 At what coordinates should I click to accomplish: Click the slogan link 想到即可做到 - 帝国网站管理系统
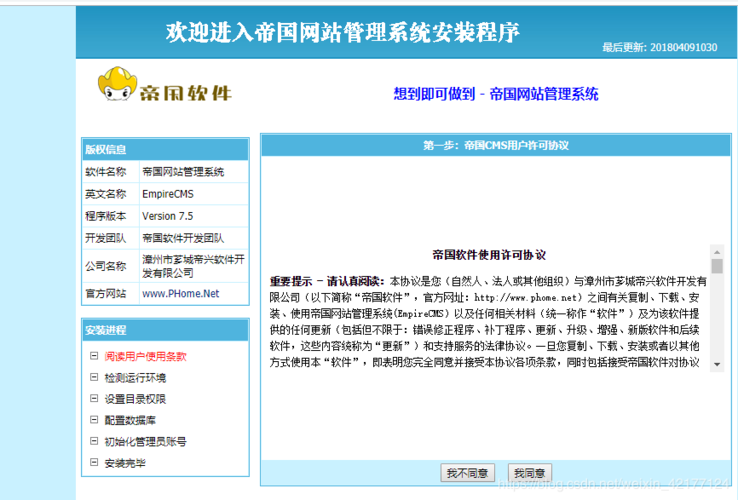tap(496, 94)
